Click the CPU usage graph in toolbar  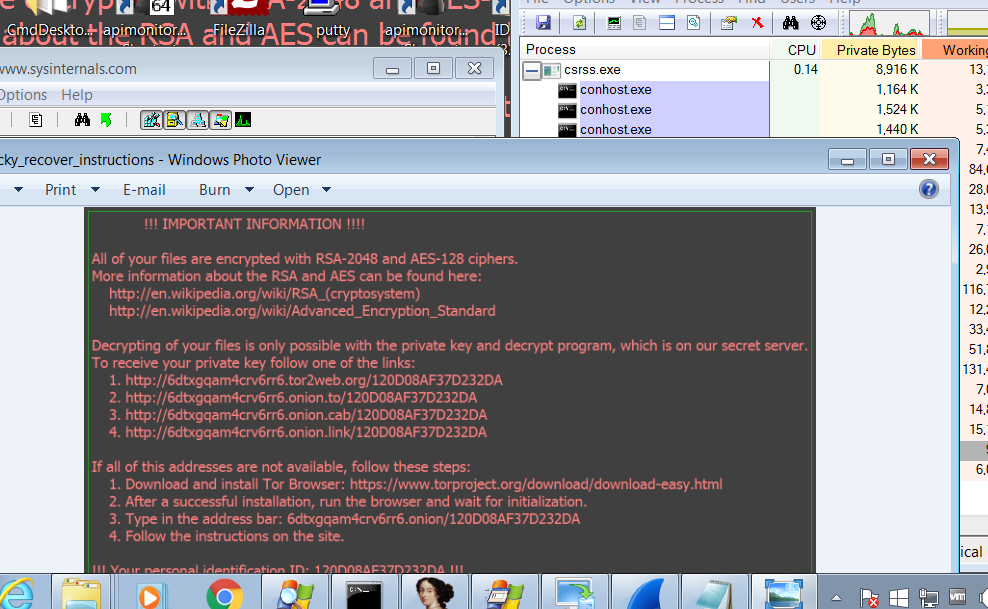coord(896,23)
